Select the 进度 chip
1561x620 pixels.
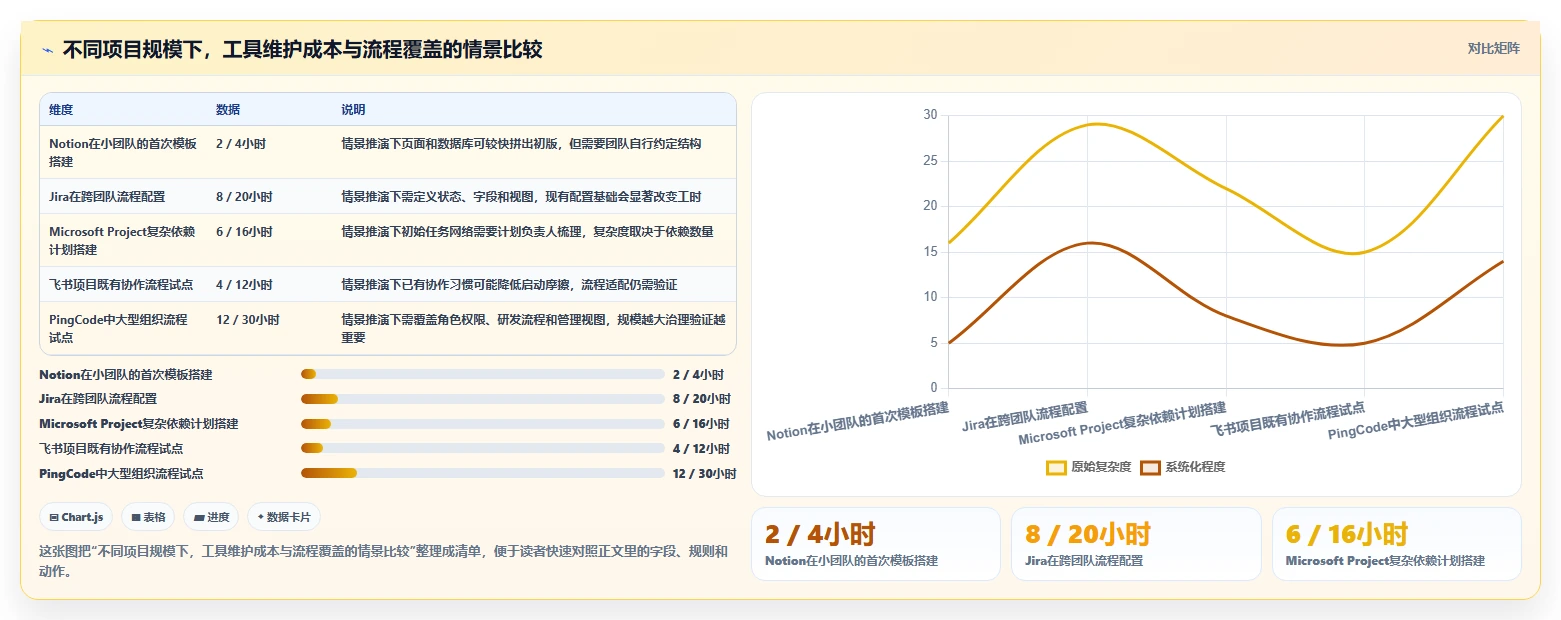point(211,517)
